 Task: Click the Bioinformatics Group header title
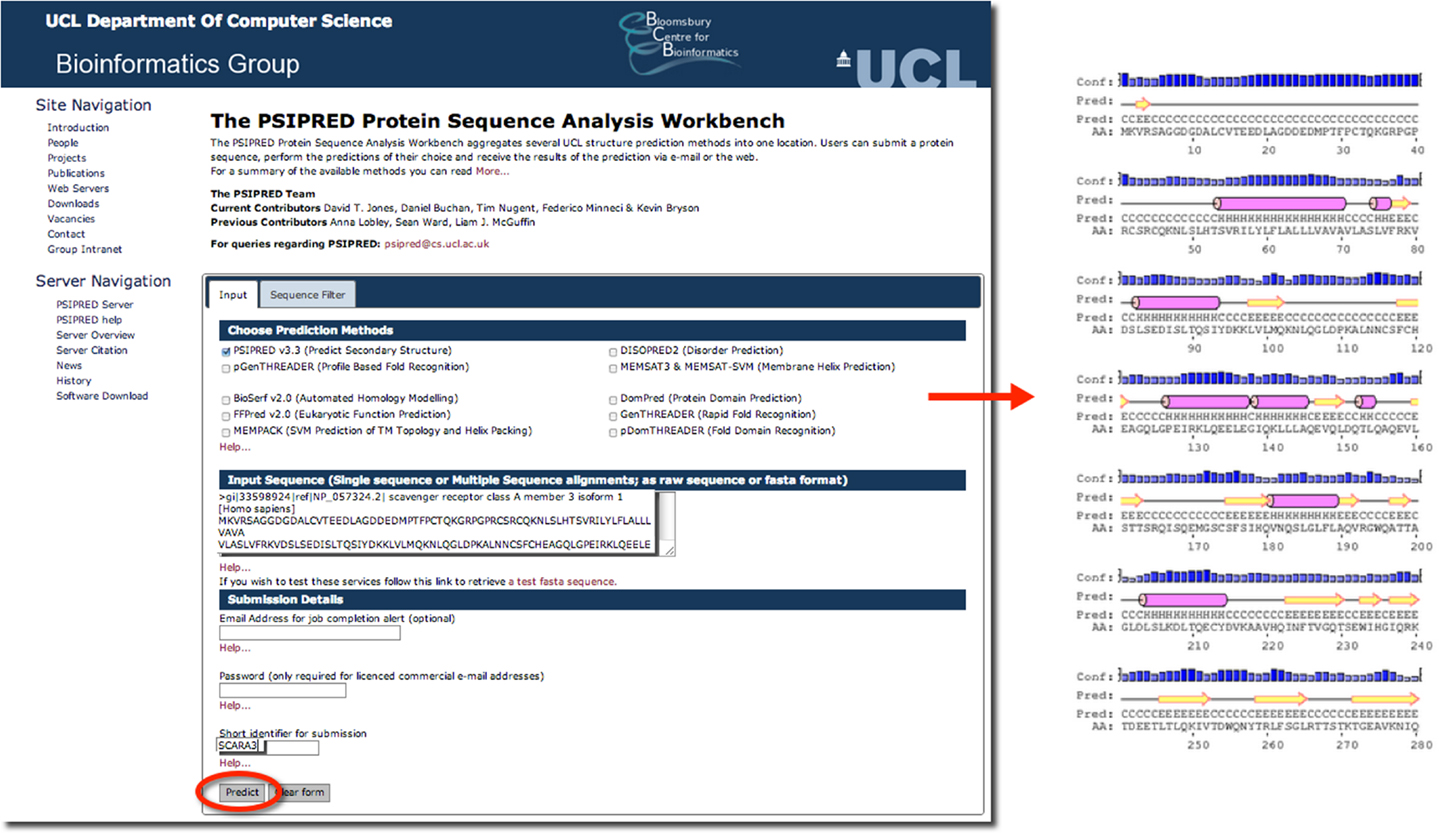click(x=177, y=65)
